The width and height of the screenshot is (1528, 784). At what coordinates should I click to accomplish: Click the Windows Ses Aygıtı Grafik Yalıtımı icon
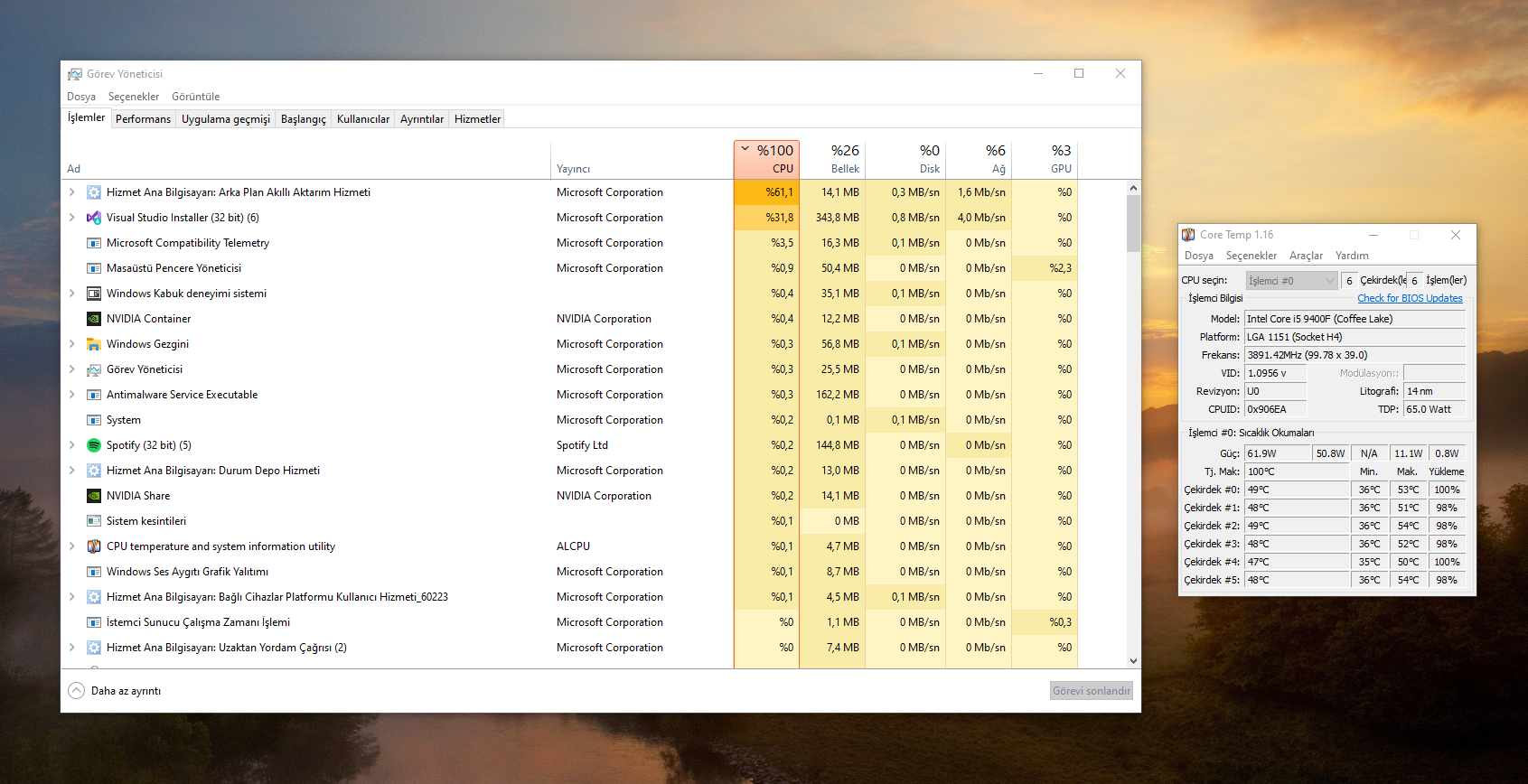(94, 572)
